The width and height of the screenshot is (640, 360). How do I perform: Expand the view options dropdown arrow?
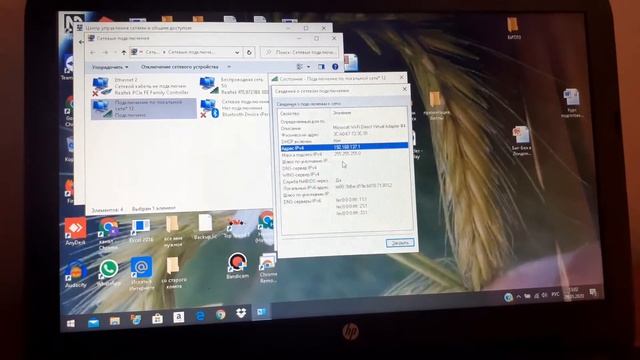(309, 67)
